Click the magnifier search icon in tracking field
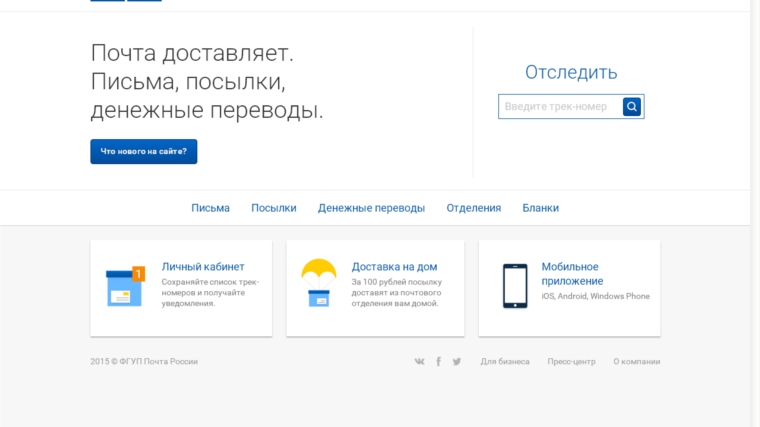Screen dimensions: 760x427 pyautogui.click(x=632, y=107)
